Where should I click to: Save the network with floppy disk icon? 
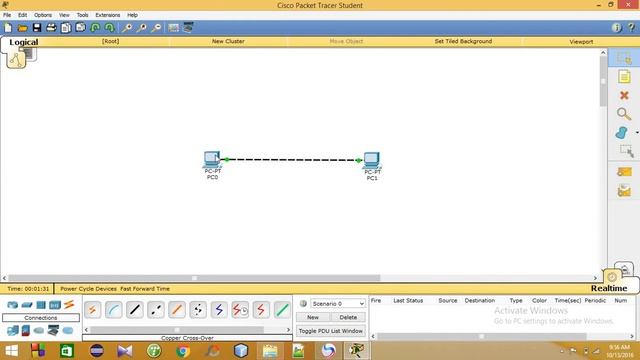[x=37, y=28]
